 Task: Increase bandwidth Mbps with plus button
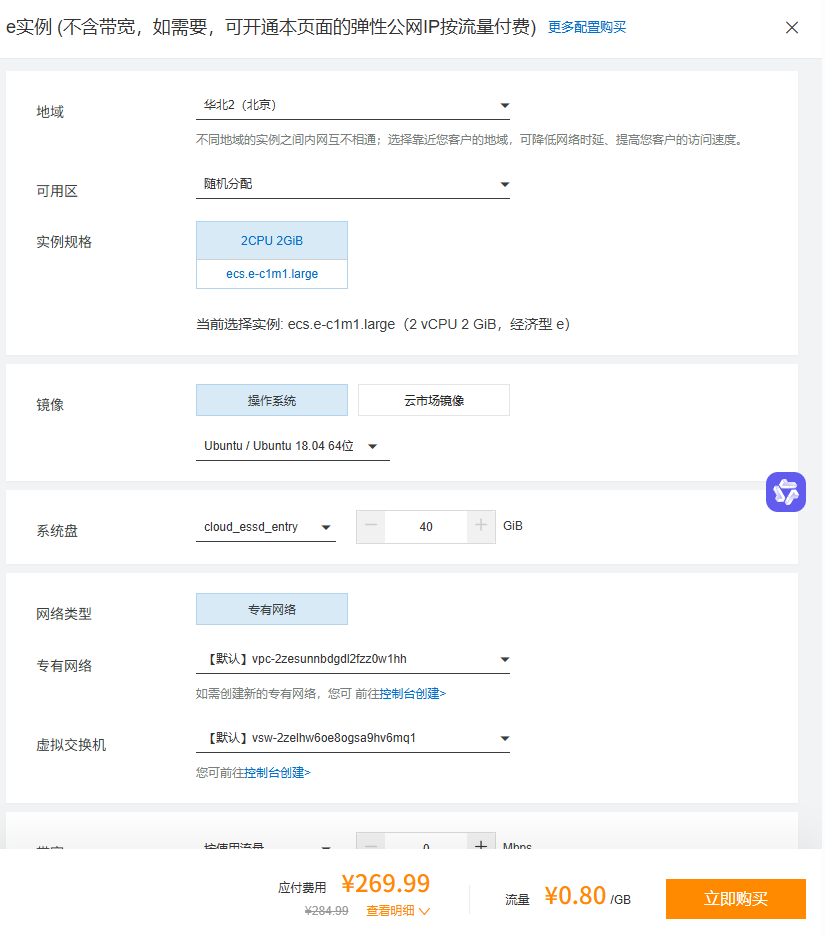(x=481, y=842)
